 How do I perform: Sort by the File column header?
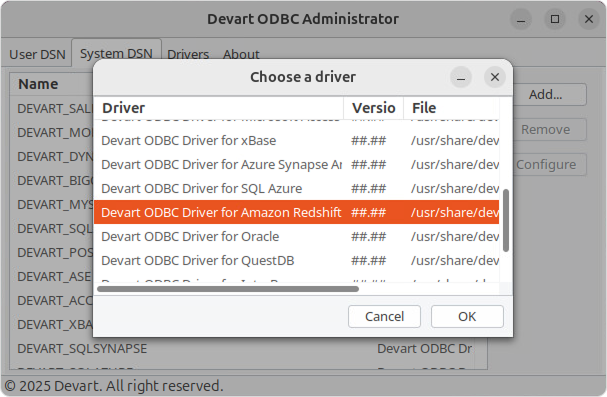coord(451,108)
